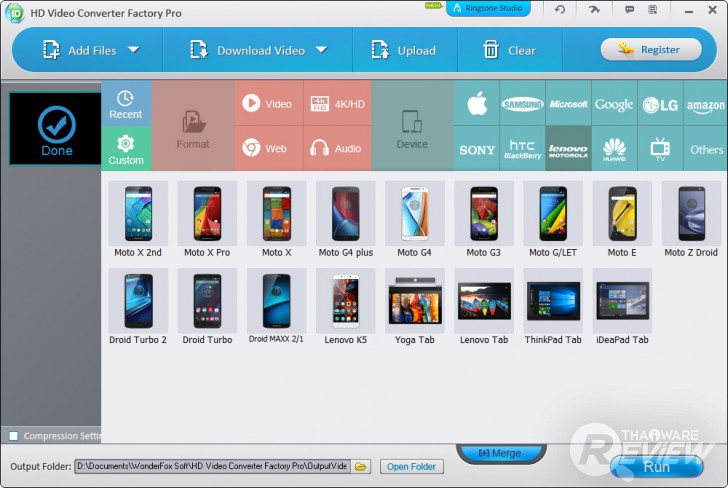This screenshot has height=488, width=728.
Task: Choose the iDeaPad Tab profile
Action: coord(622,307)
